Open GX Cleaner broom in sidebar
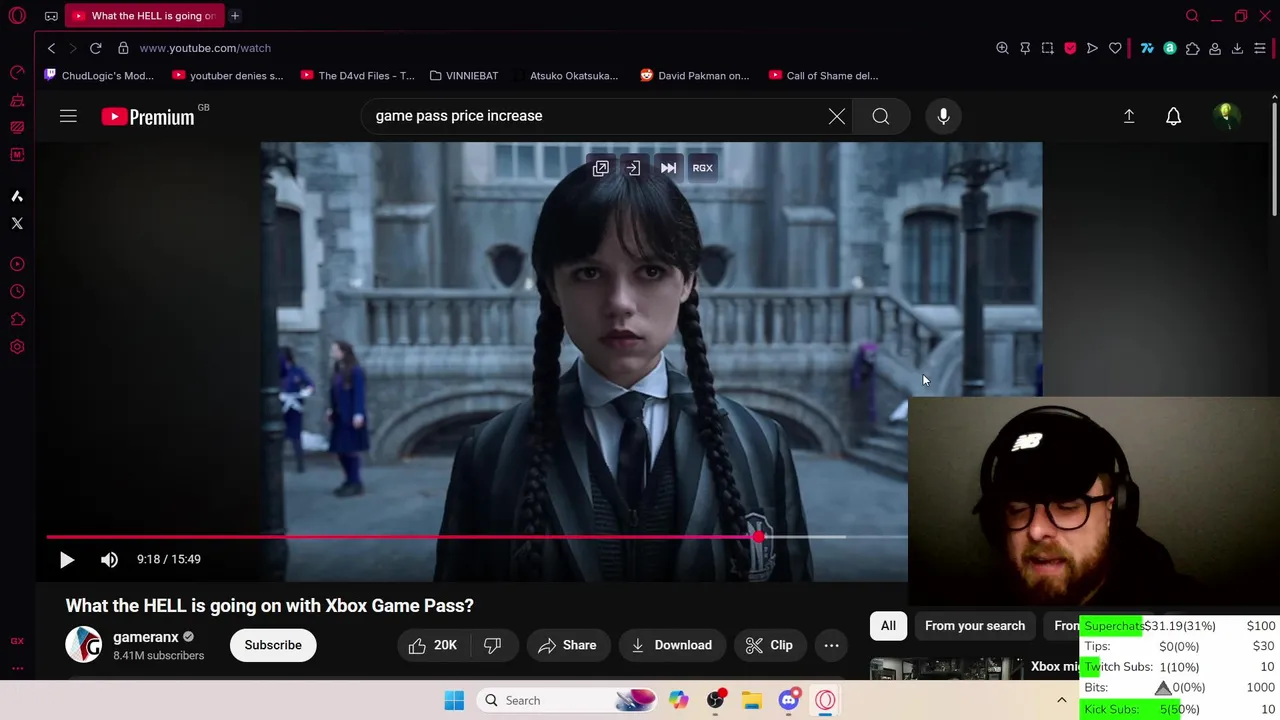The height and width of the screenshot is (720, 1280). (x=17, y=100)
